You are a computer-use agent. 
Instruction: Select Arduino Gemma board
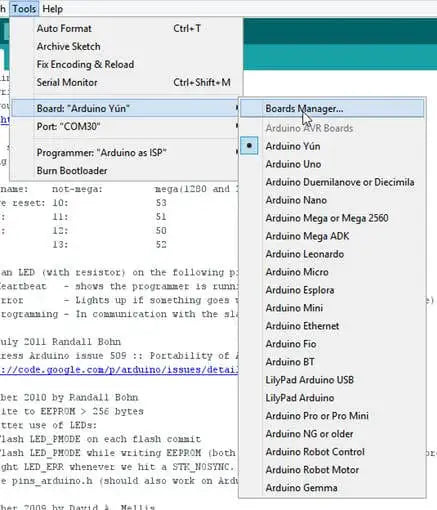332,488
